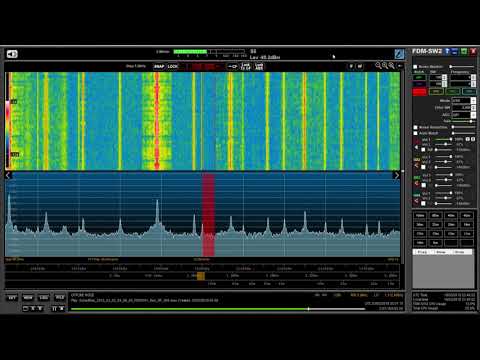Select the last tab above the gray panel
This screenshot has width=480, height=360.
460,252
